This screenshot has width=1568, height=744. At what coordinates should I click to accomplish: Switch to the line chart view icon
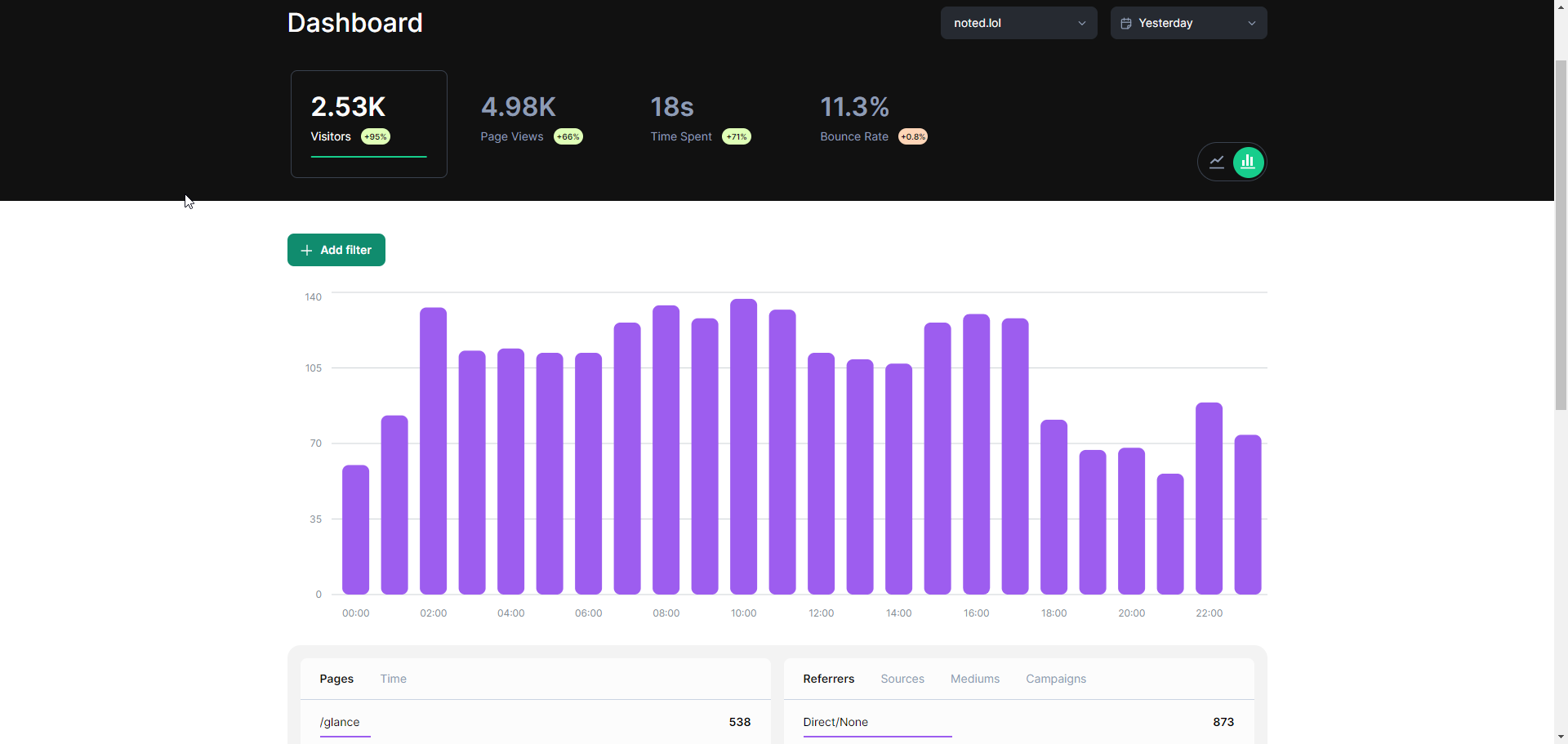[1216, 162]
